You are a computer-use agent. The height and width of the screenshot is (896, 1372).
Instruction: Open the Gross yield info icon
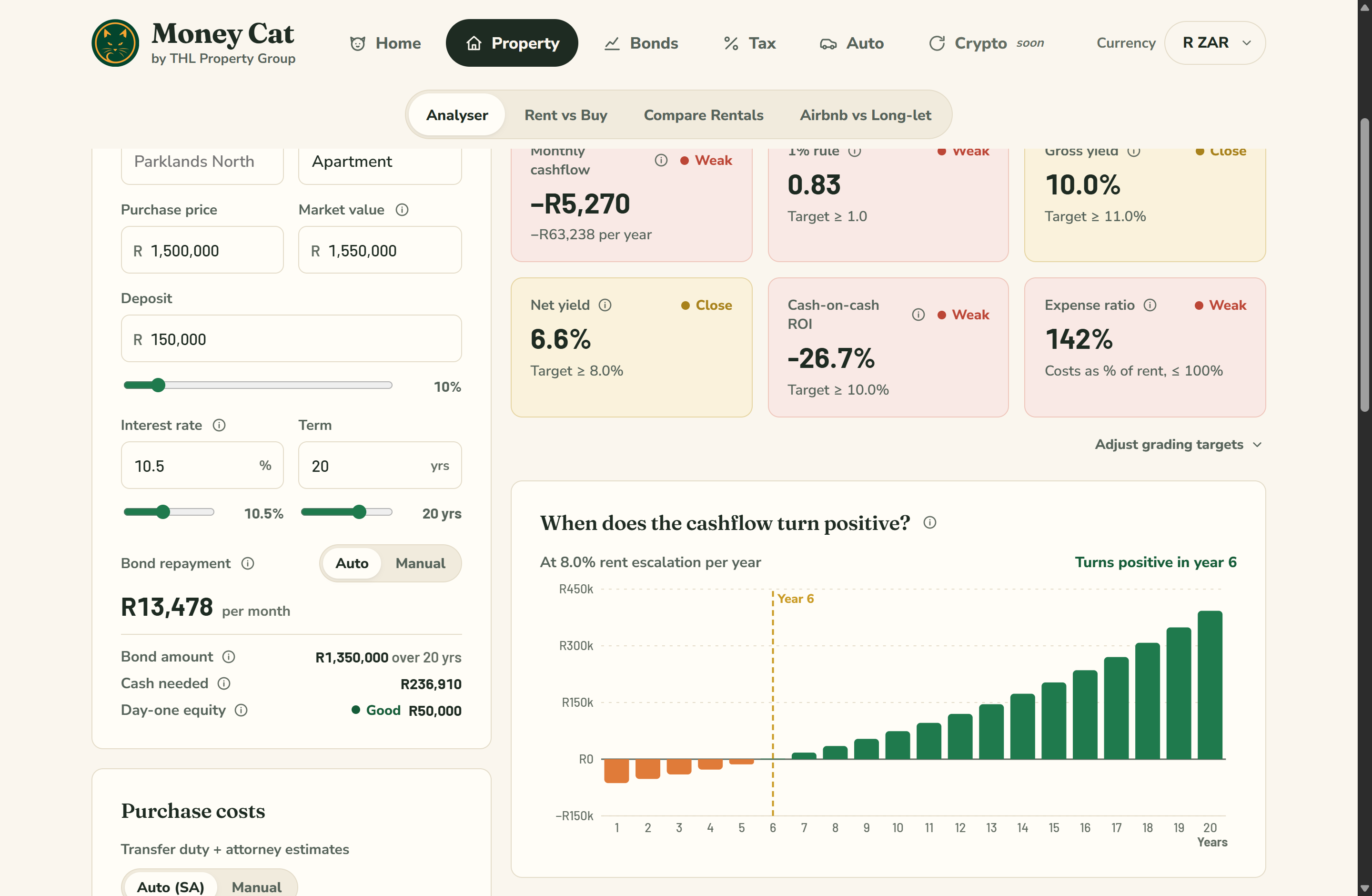point(1133,151)
